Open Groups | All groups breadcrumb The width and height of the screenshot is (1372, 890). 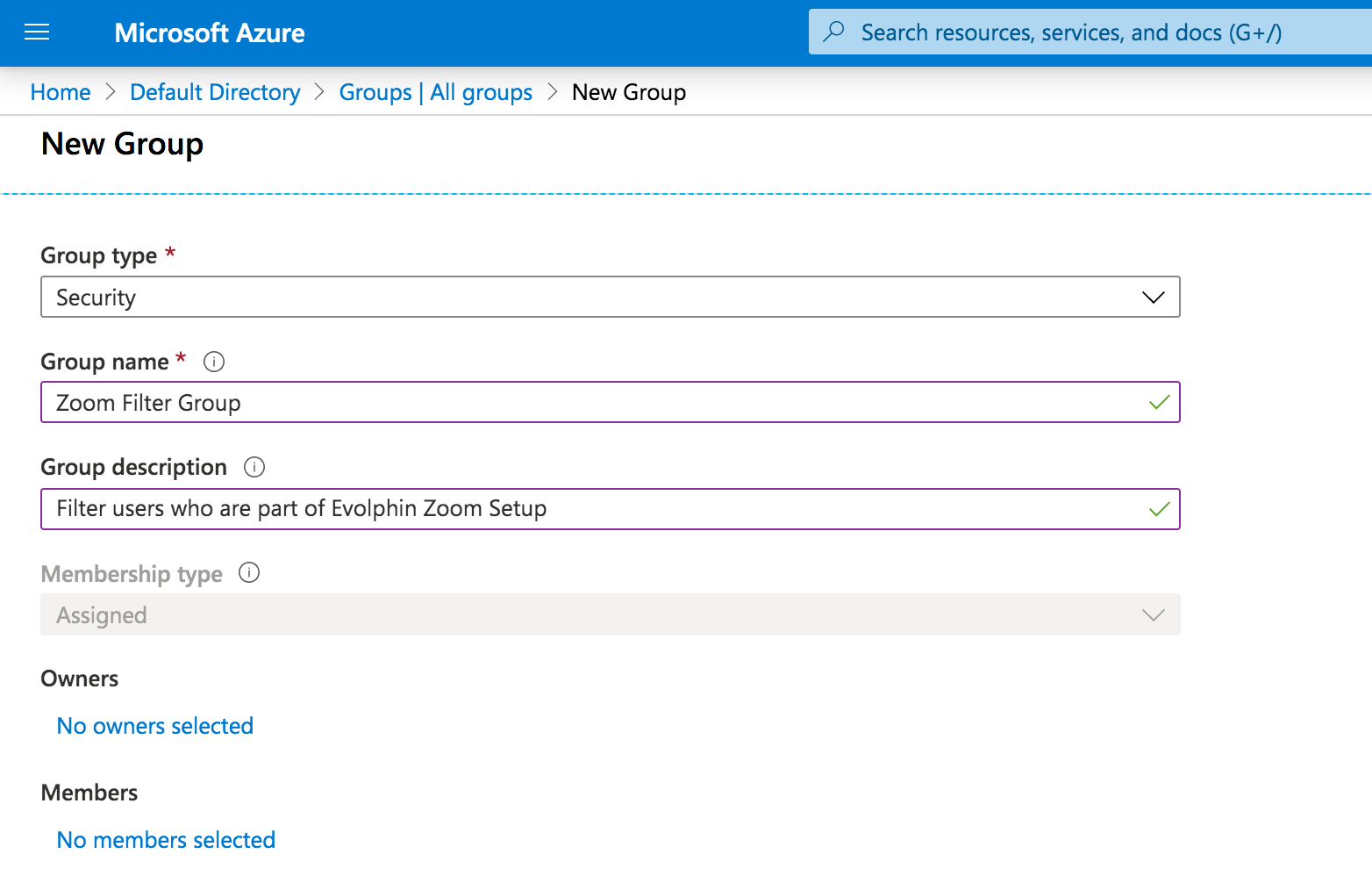click(x=436, y=92)
